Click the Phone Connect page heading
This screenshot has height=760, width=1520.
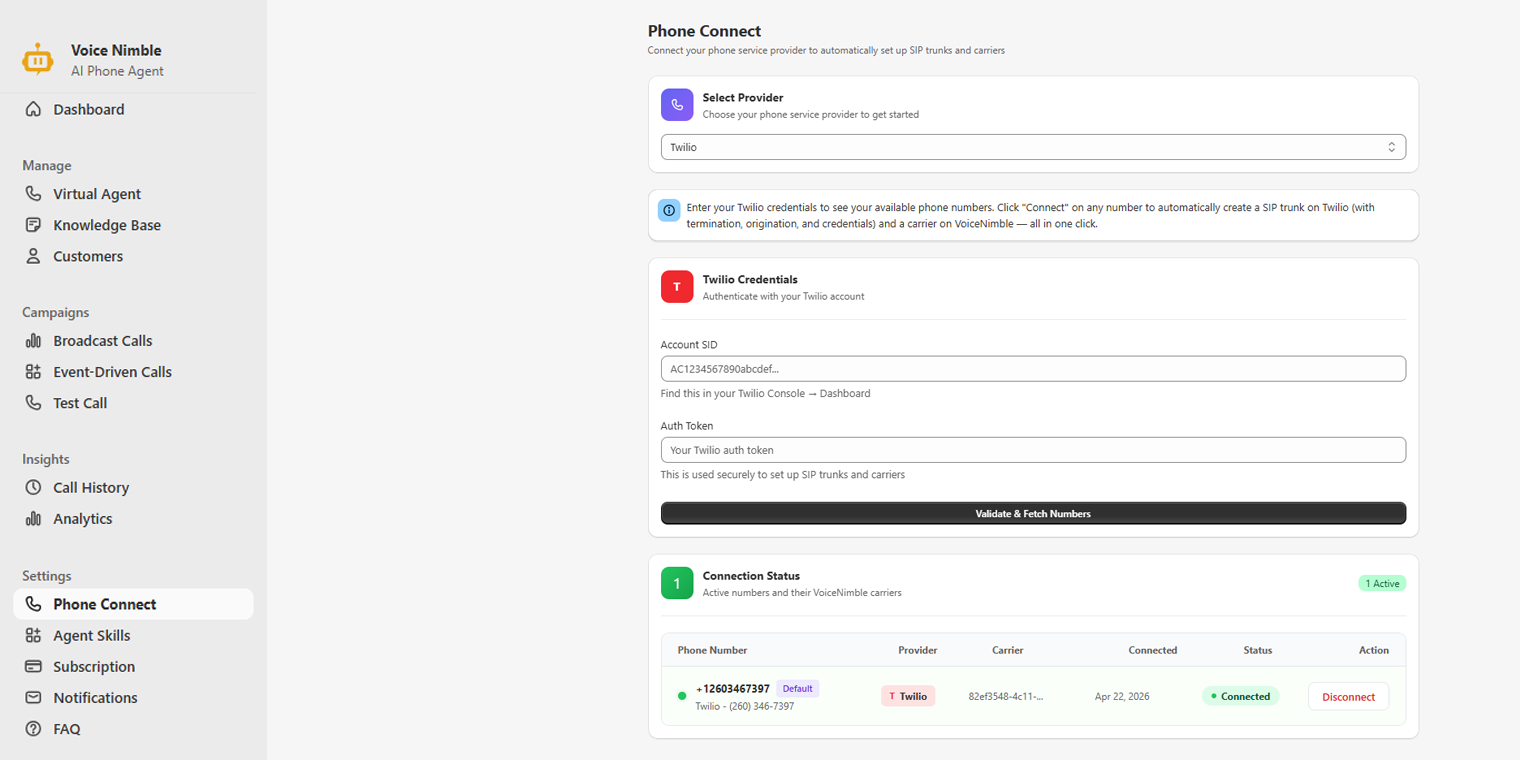point(704,31)
